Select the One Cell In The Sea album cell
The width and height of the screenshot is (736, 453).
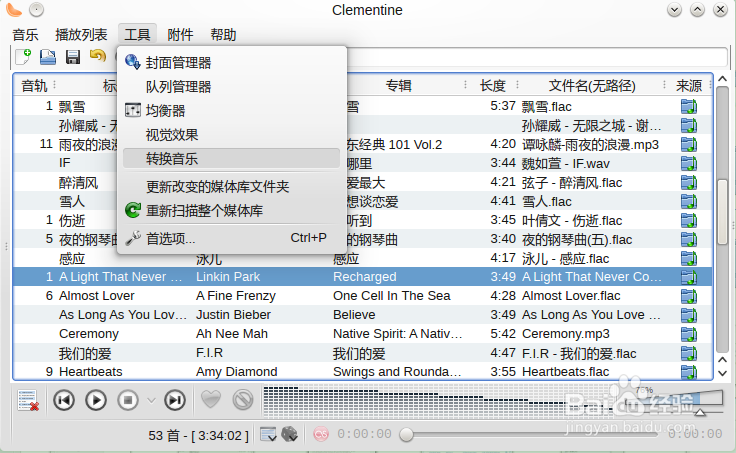click(391, 296)
